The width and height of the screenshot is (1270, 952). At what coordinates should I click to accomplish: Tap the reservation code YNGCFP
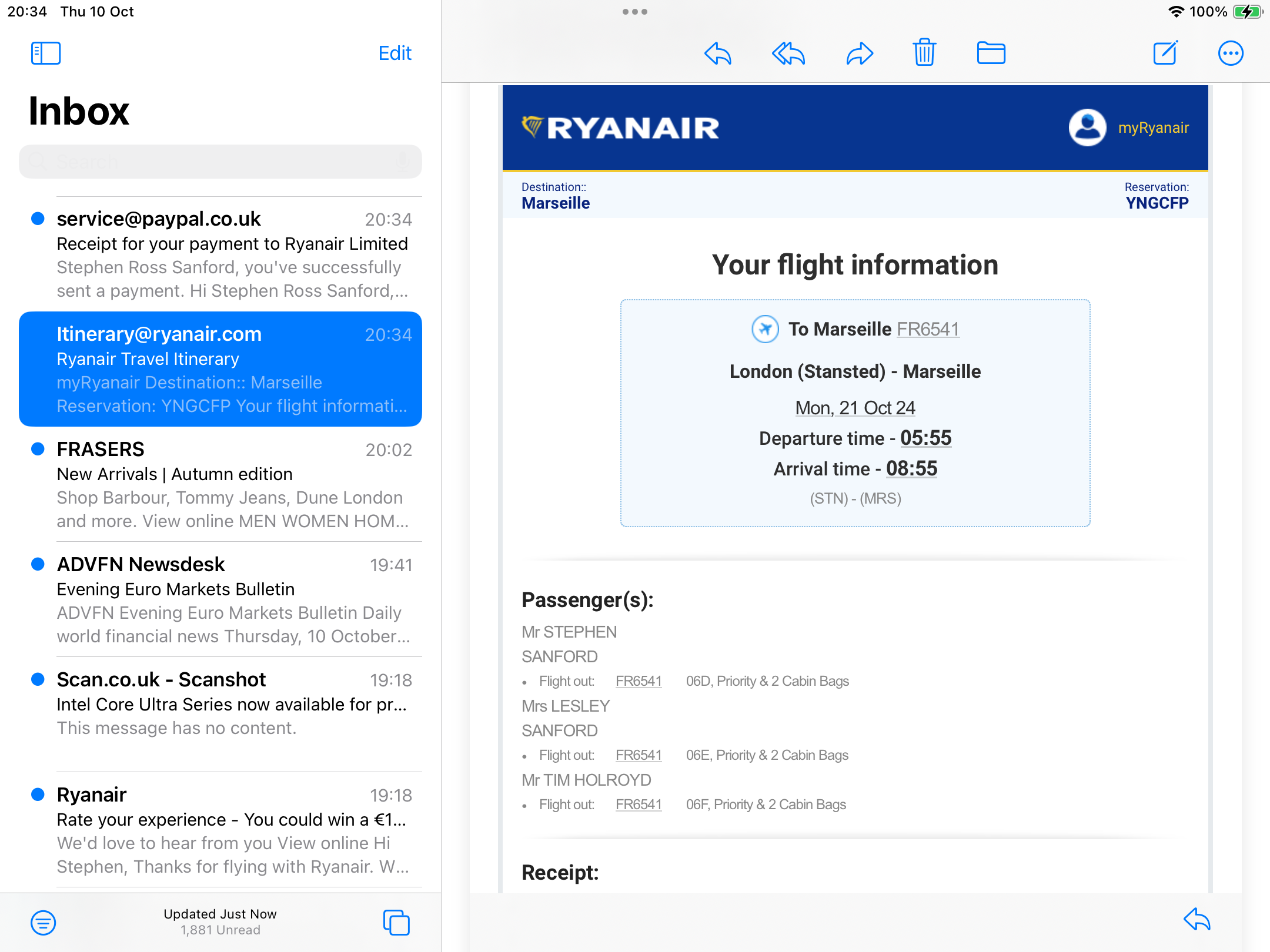click(1157, 203)
